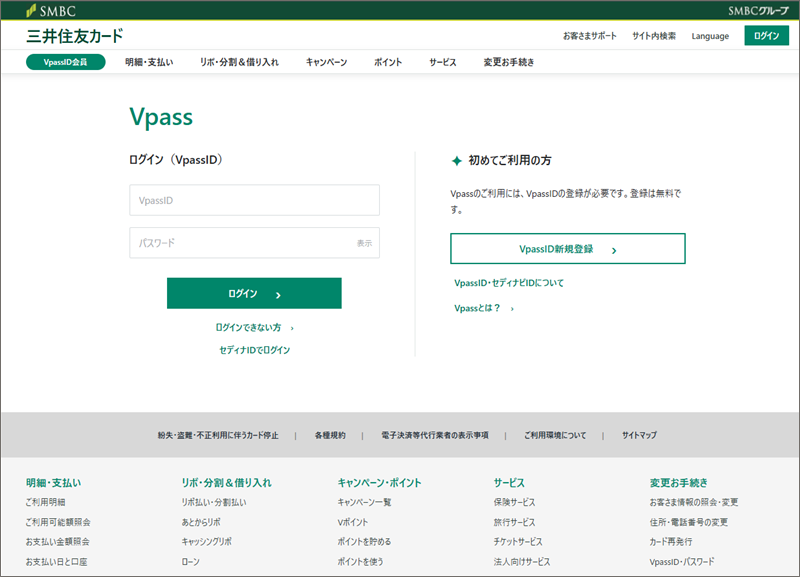Open お支払い金額照会 footer link
Viewport: 800px width, 577px height.
click(x=58, y=542)
